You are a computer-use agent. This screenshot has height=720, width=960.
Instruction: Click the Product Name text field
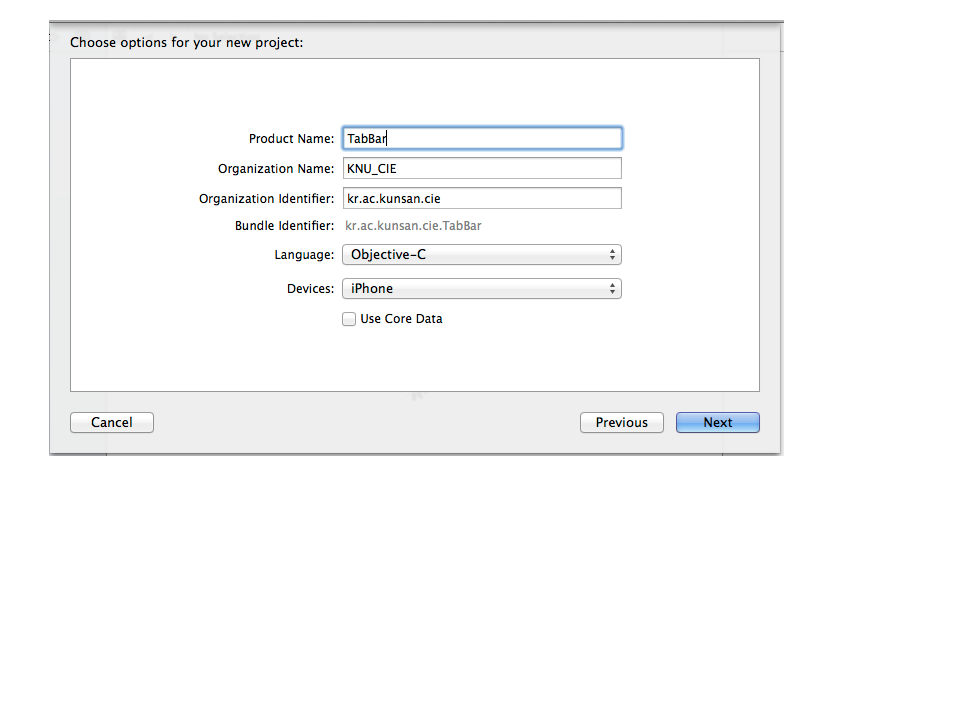pos(481,138)
